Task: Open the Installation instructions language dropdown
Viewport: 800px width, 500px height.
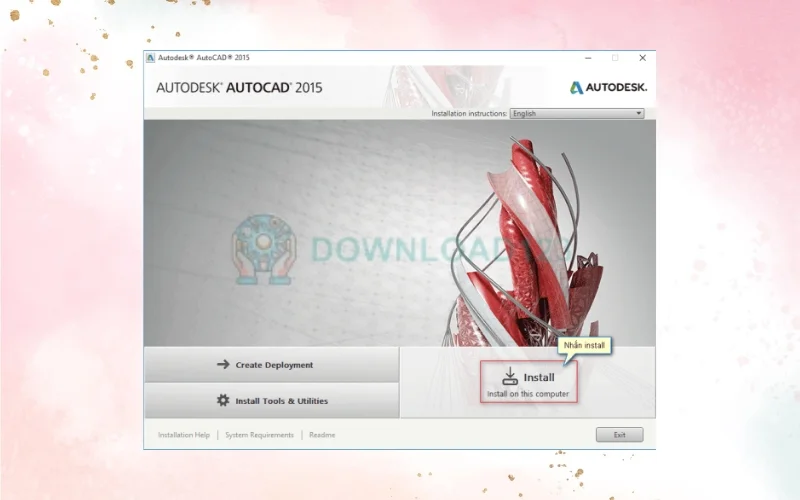Action: pyautogui.click(x=576, y=113)
